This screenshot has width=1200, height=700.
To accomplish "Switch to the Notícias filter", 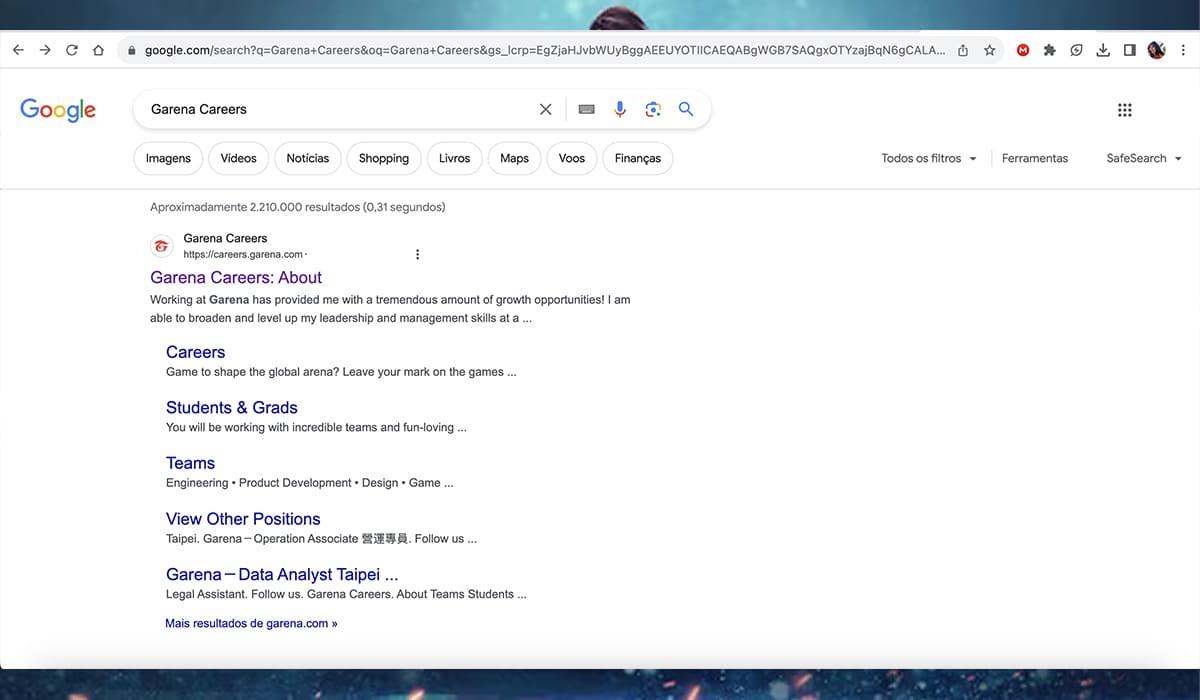I will pos(308,158).
